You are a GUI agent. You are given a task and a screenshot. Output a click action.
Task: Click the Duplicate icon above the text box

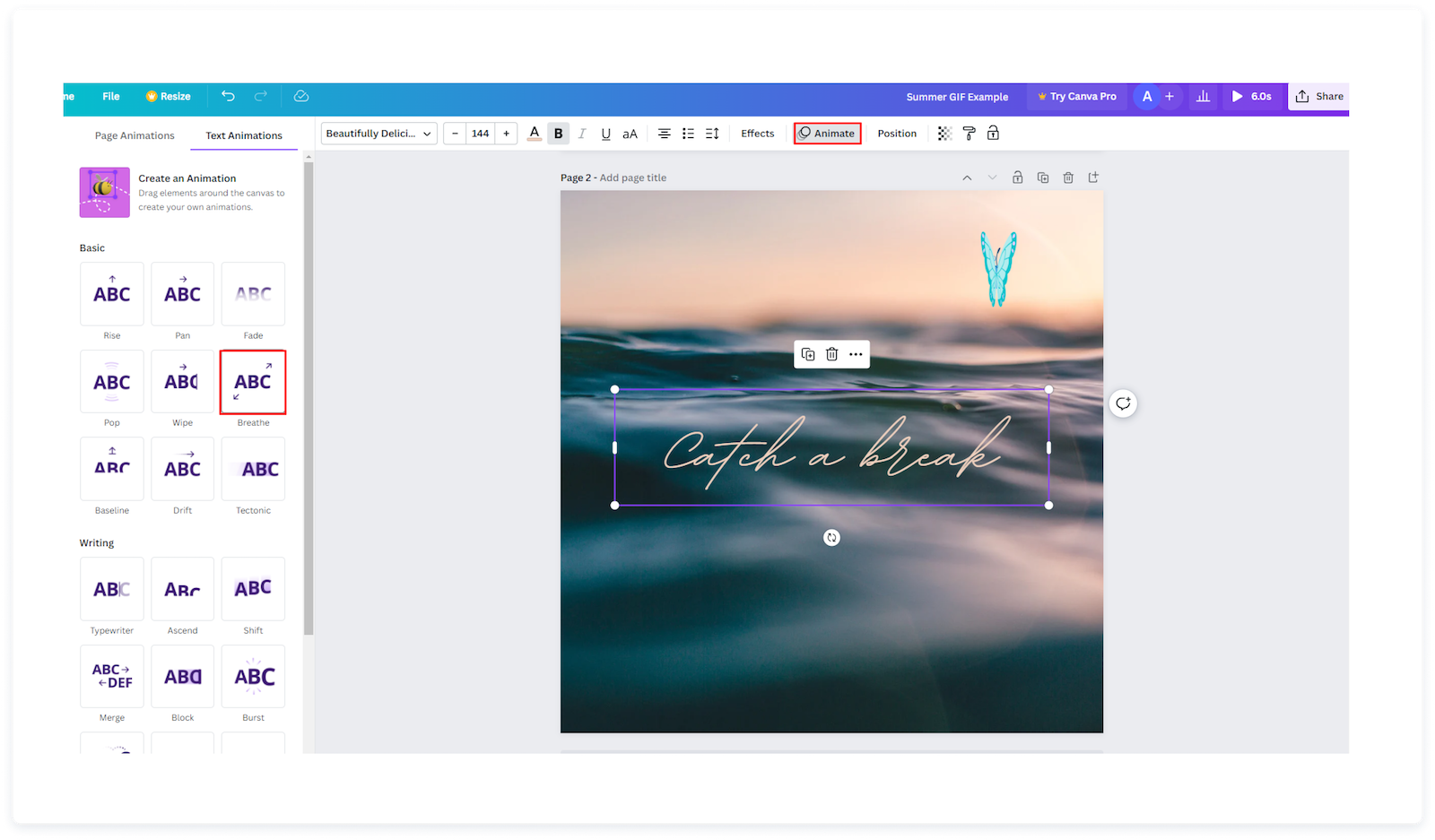click(x=807, y=354)
